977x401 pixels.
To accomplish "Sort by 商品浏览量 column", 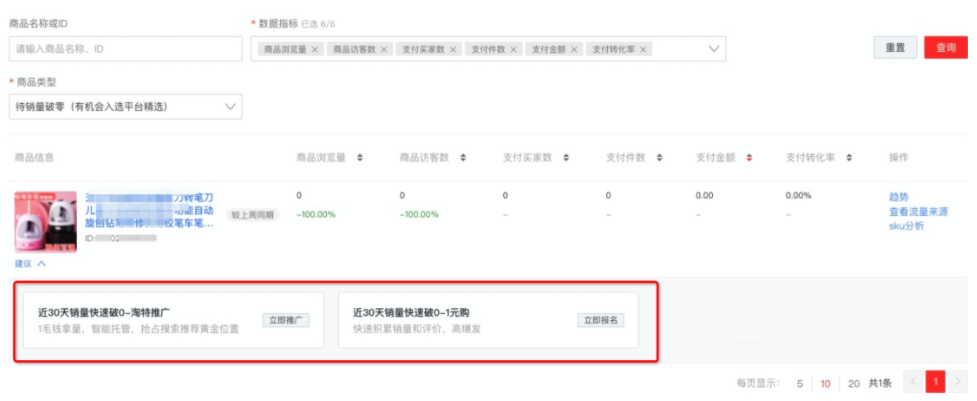I will [x=360, y=158].
